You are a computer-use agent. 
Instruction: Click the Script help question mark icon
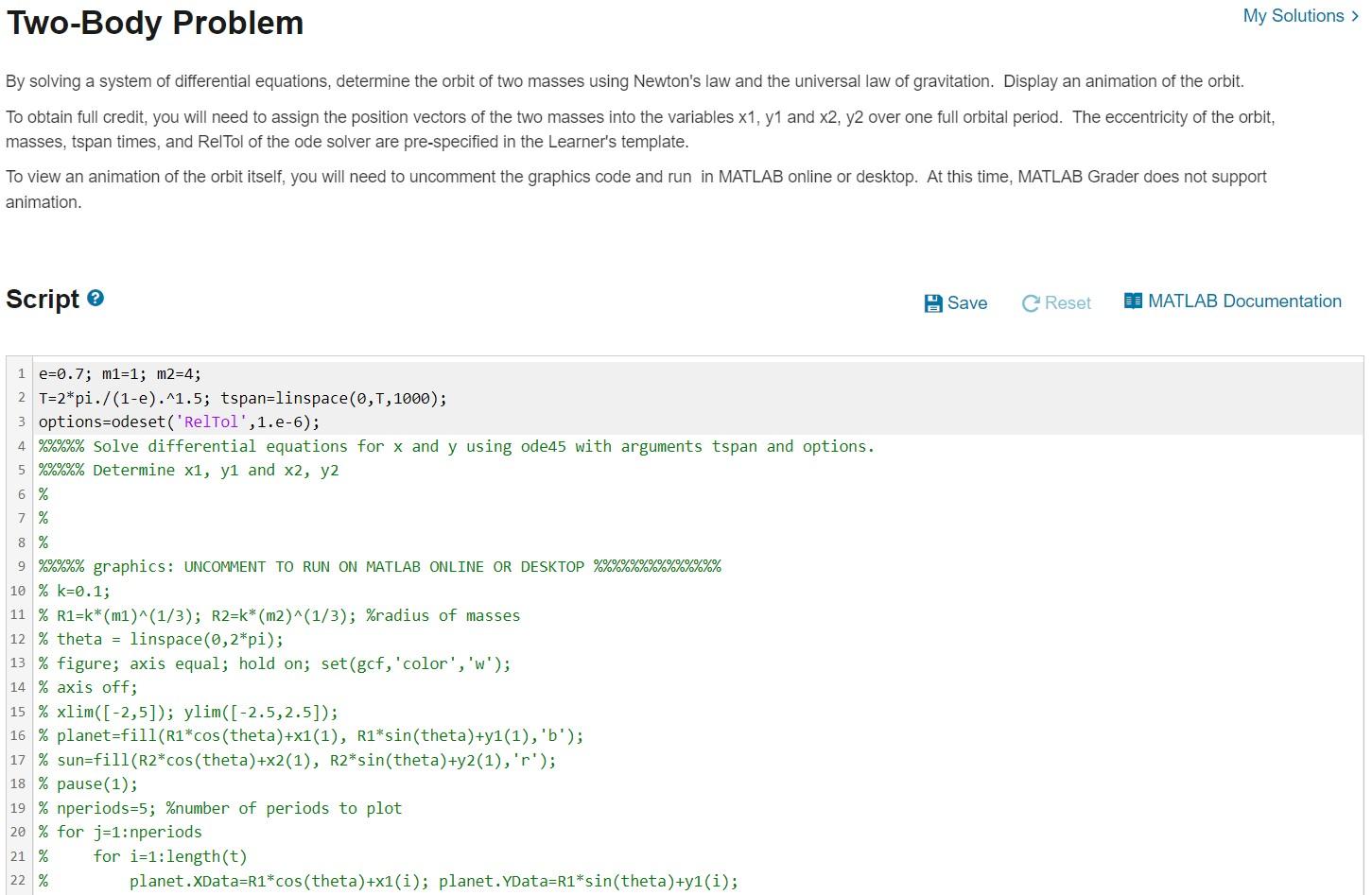(95, 297)
